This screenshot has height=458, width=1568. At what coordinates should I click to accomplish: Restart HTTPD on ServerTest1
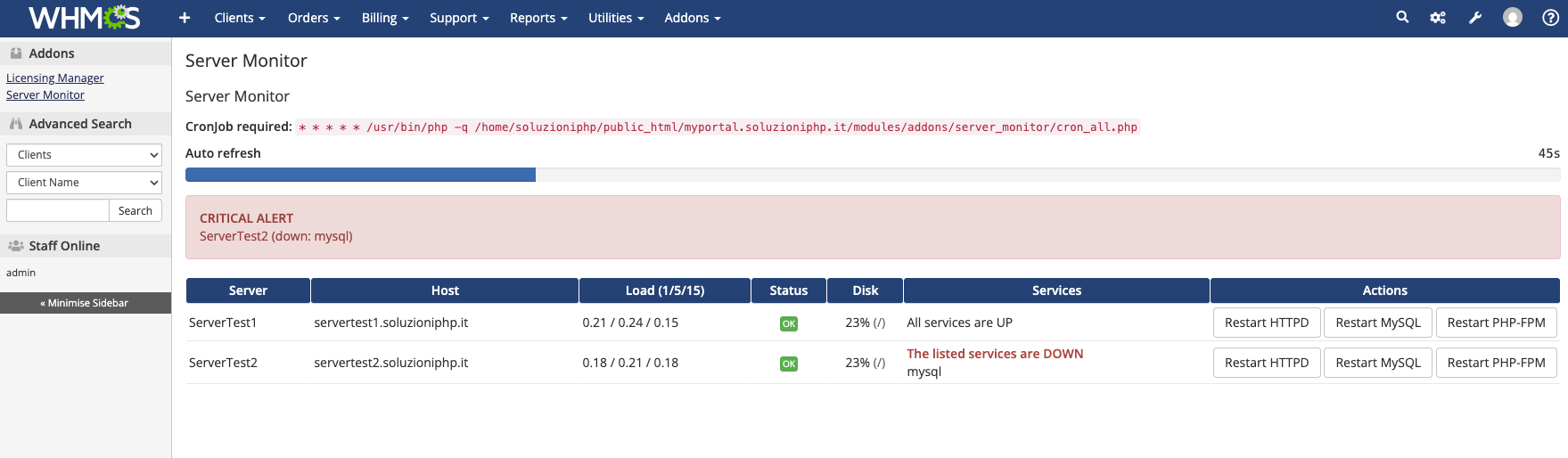[x=1266, y=323]
